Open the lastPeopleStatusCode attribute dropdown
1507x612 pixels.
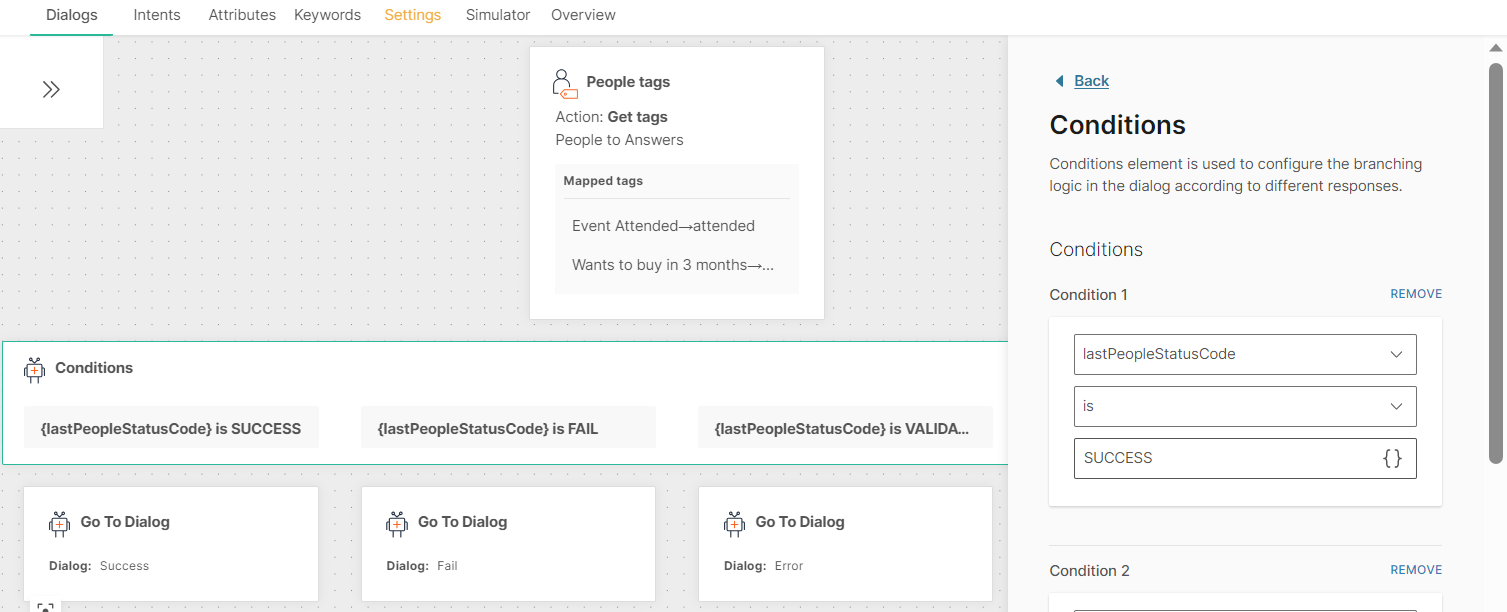pyautogui.click(x=1245, y=354)
